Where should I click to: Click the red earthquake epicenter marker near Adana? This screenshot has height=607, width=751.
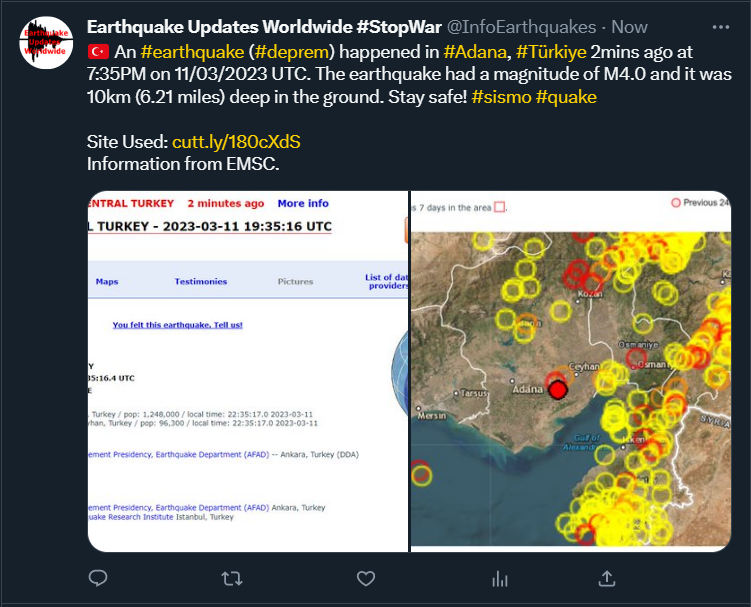pos(558,388)
